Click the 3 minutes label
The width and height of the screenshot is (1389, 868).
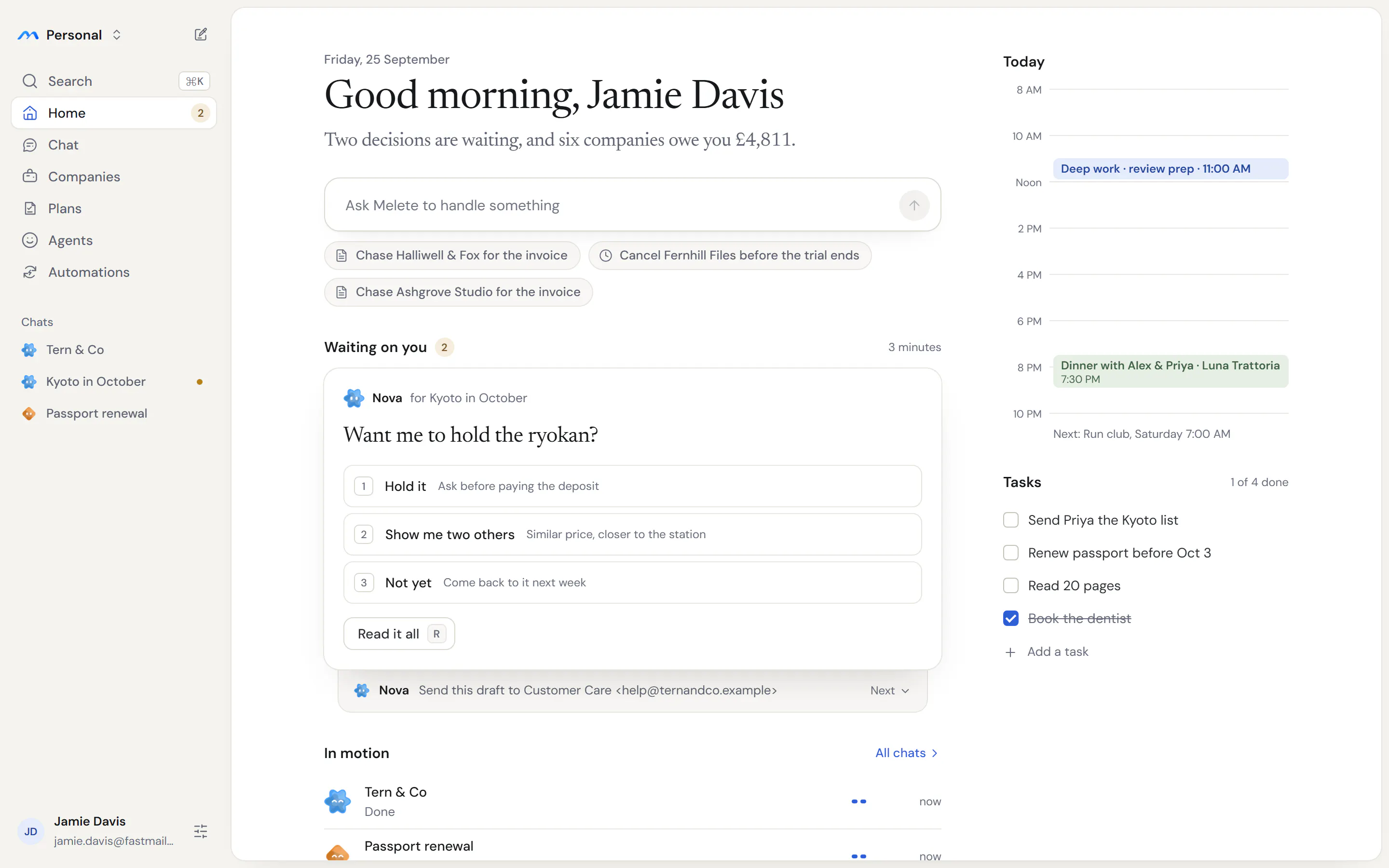coord(914,347)
